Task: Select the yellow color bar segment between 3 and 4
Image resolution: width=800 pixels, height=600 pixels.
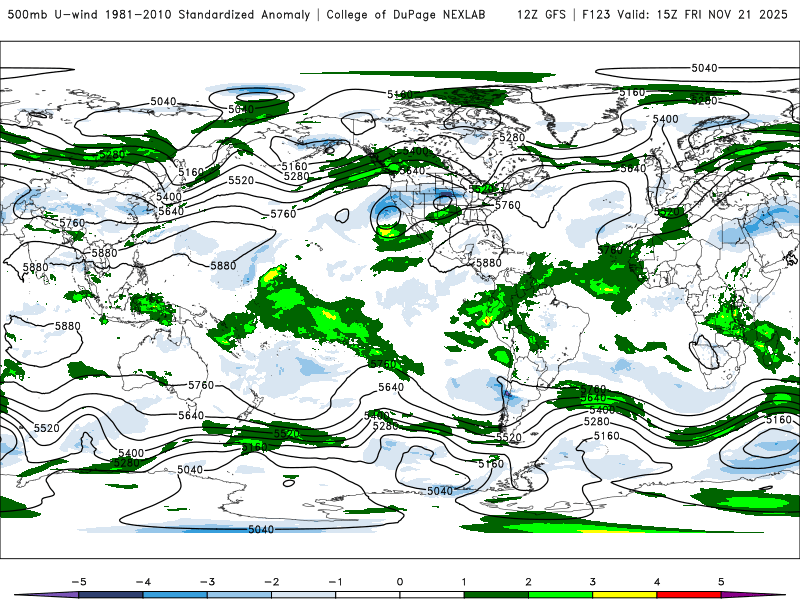Action: coord(625,595)
